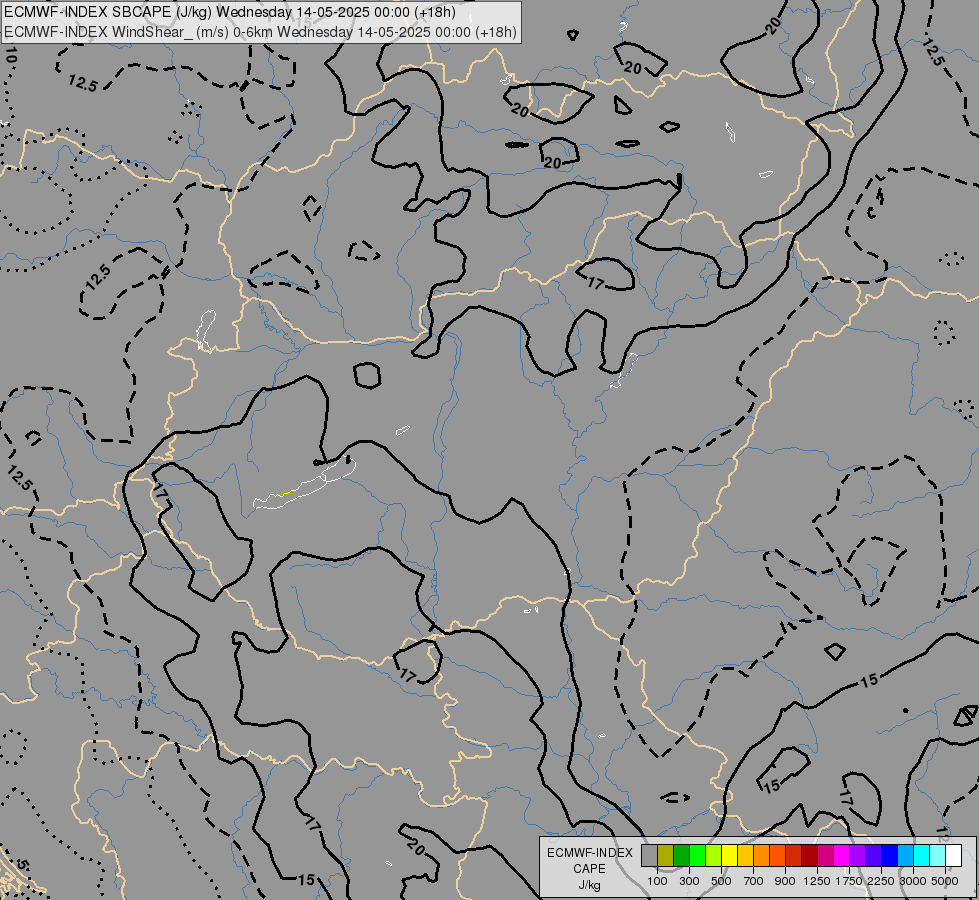
Task: Click the 300 legend value
Action: pos(689,881)
